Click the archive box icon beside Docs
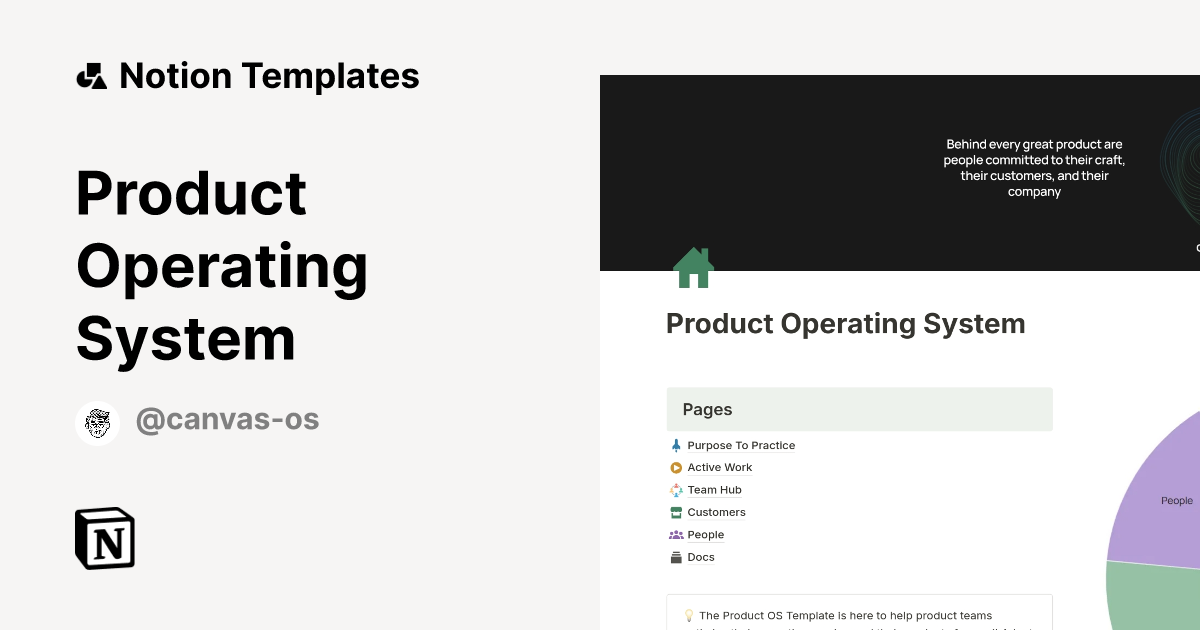Screen dimensions: 1200x630 675,557
